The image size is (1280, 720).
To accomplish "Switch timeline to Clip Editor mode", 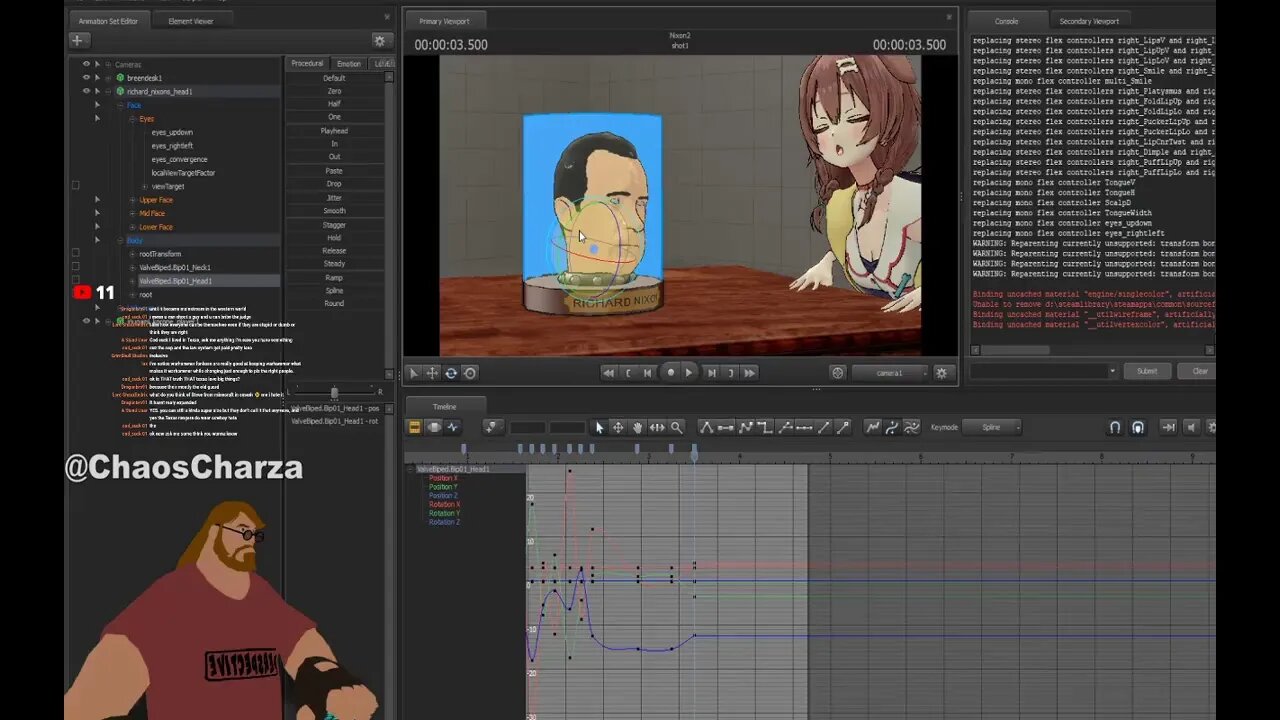I will pos(415,427).
